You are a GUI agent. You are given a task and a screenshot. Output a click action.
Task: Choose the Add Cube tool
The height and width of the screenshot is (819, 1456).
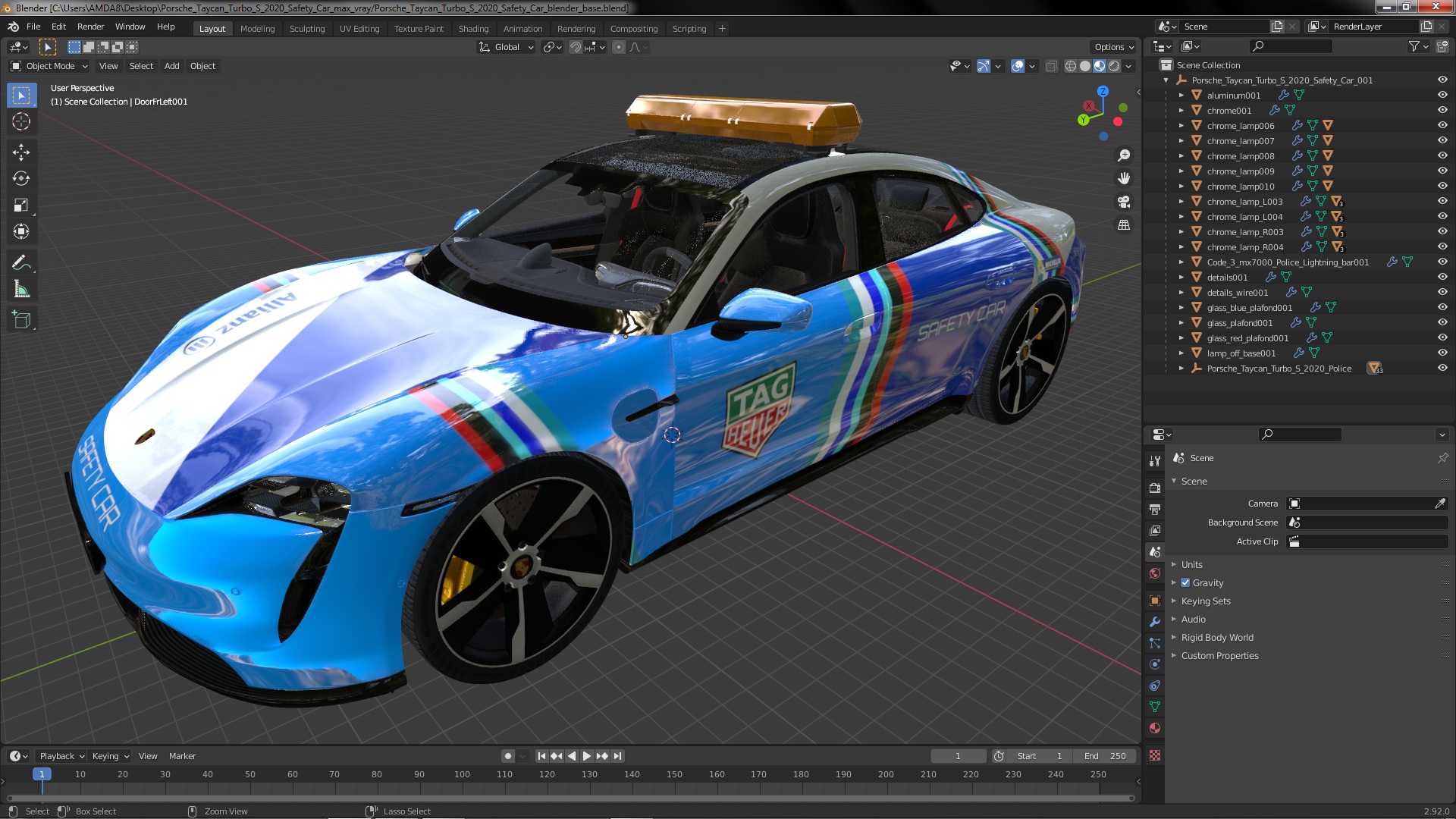pyautogui.click(x=21, y=320)
